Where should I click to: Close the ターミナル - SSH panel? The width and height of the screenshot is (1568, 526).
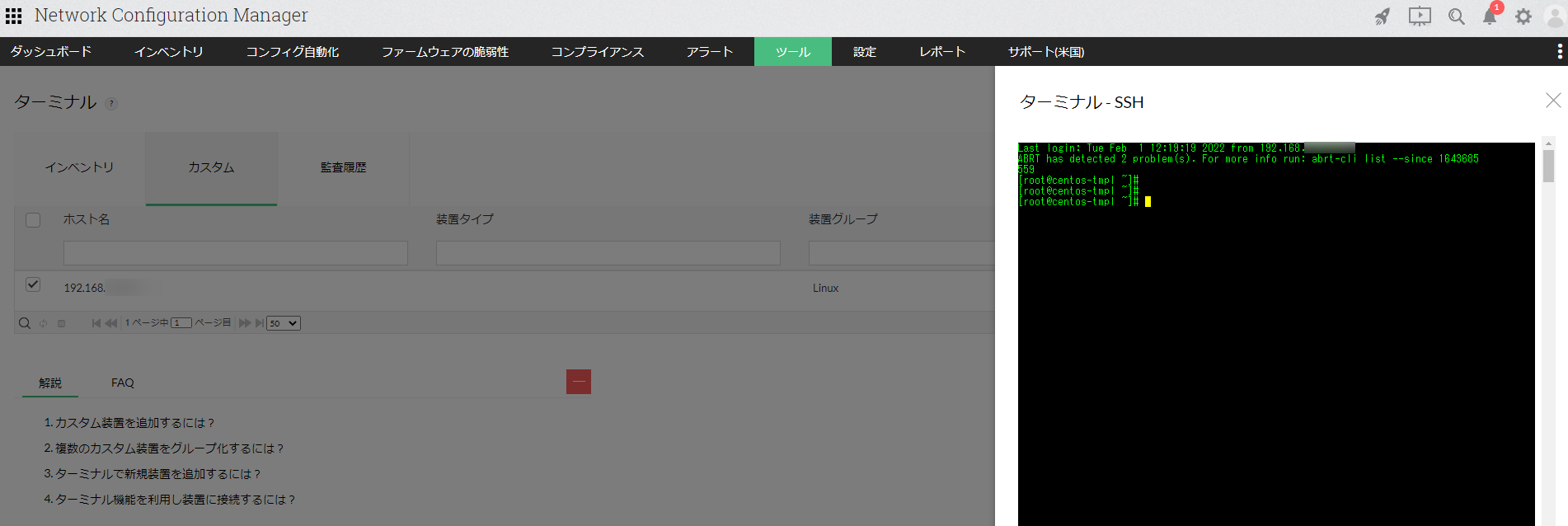tap(1553, 101)
